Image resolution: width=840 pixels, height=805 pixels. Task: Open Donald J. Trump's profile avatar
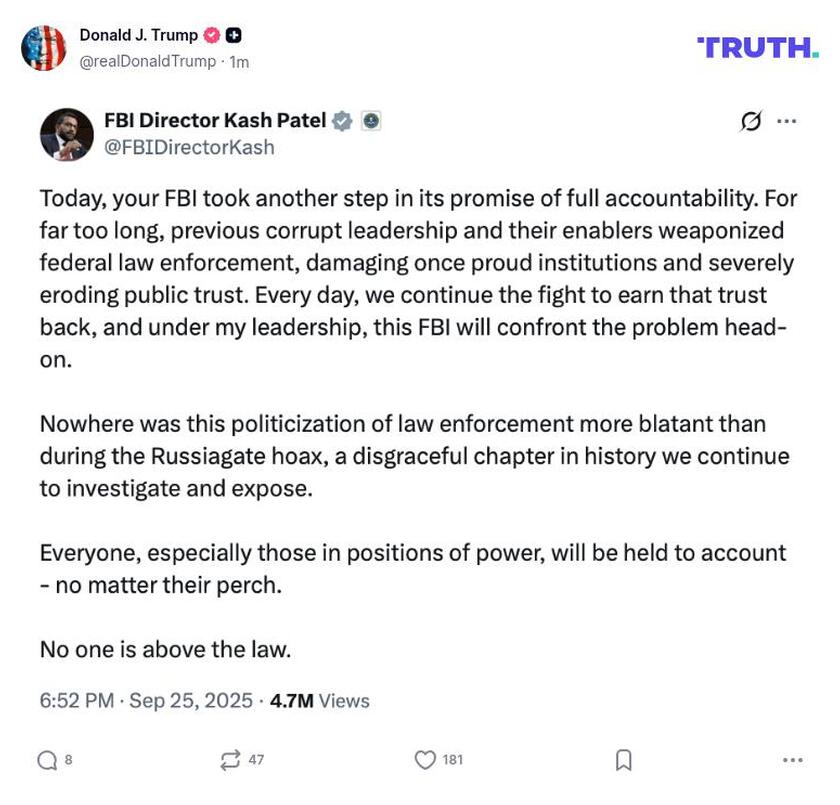click(43, 47)
